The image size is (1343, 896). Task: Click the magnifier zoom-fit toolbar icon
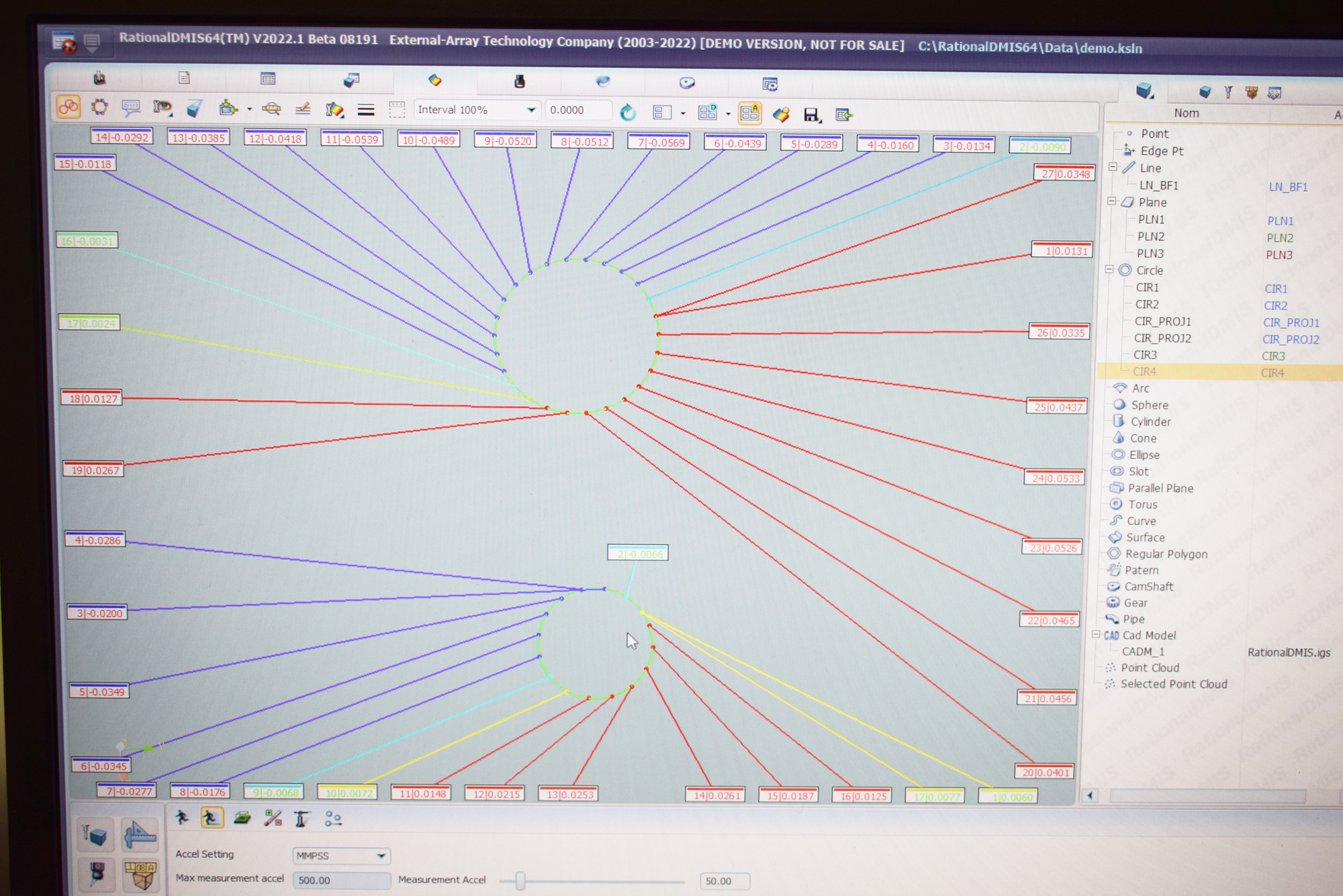coord(271,108)
